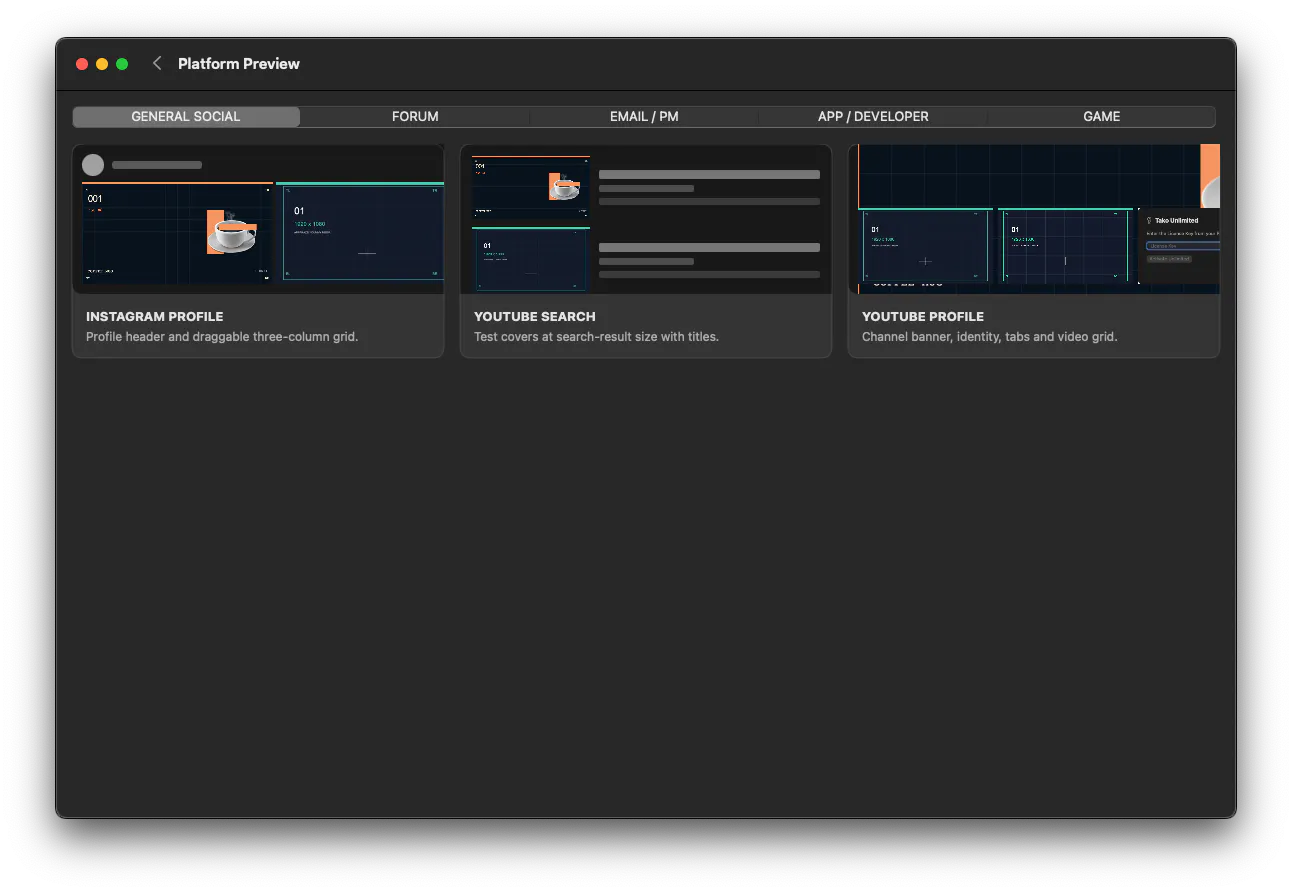
Task: Switch to the APP / DEVELOPER tab
Action: (873, 117)
